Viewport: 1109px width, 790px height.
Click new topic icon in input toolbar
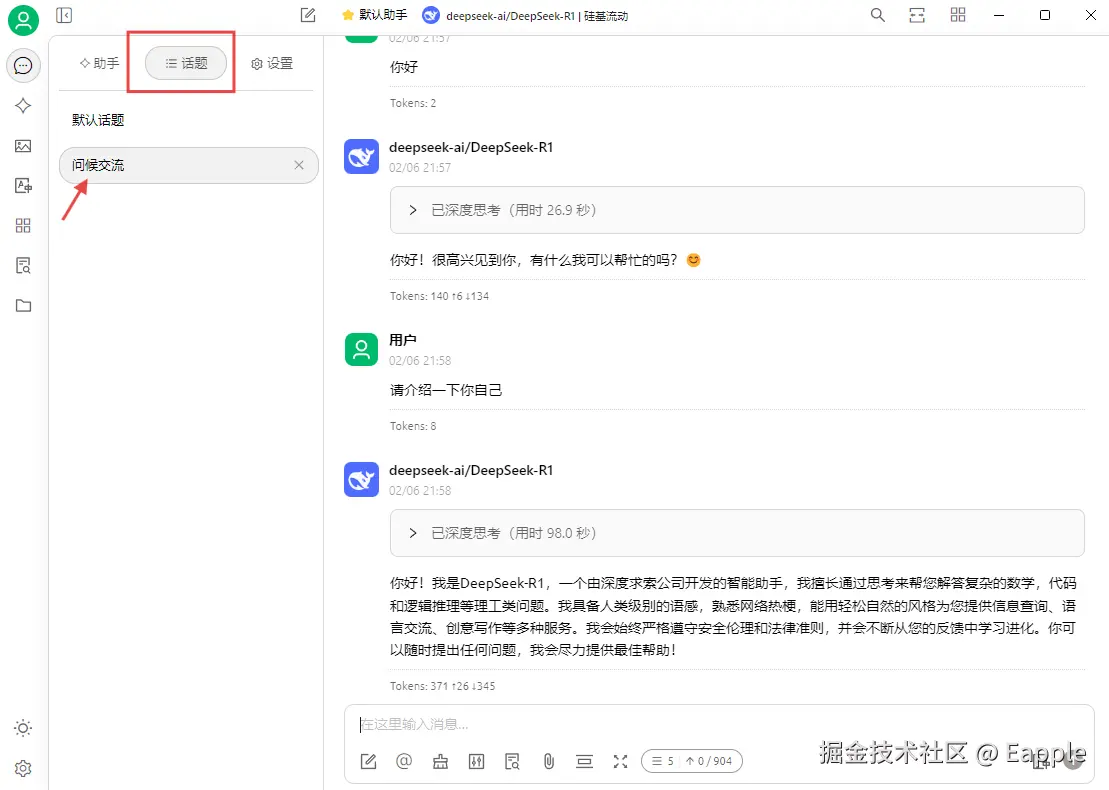tap(368, 761)
